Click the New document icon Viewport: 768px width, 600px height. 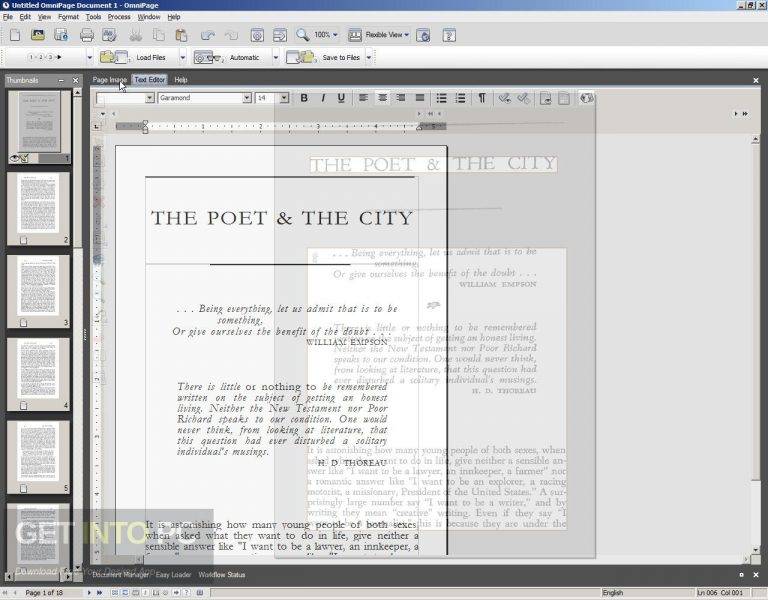tap(15, 35)
